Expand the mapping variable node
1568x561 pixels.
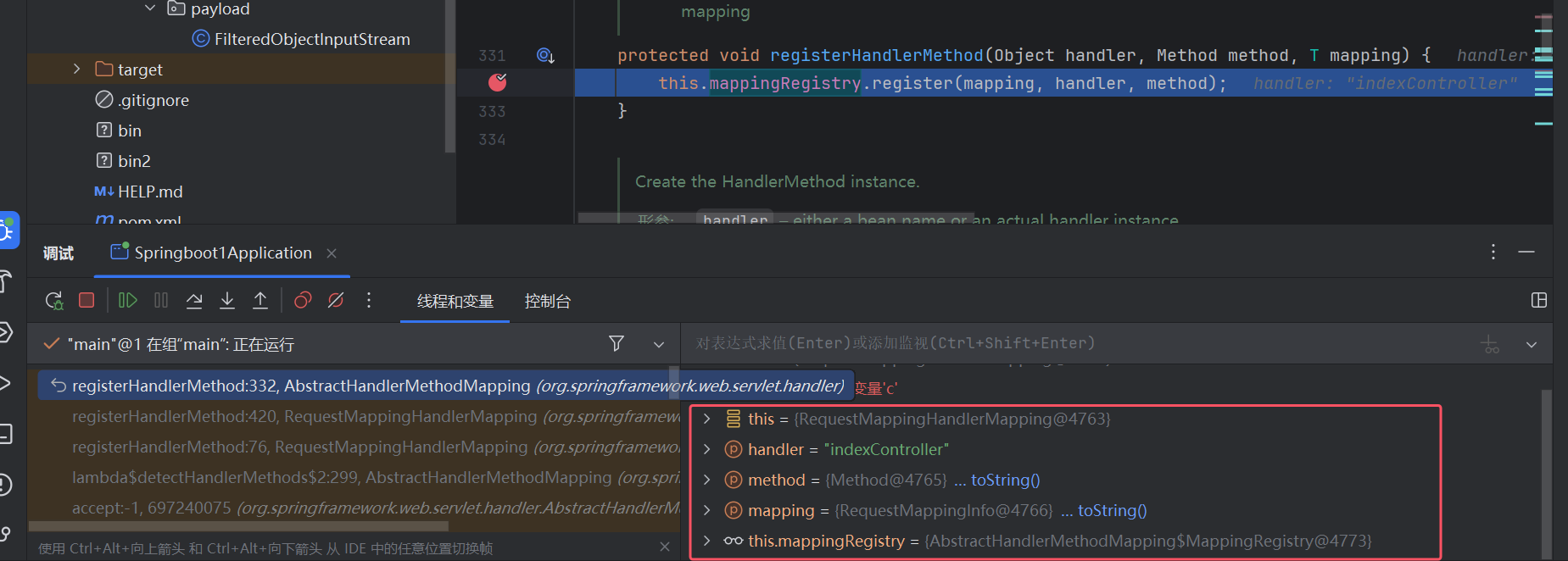[x=707, y=510]
